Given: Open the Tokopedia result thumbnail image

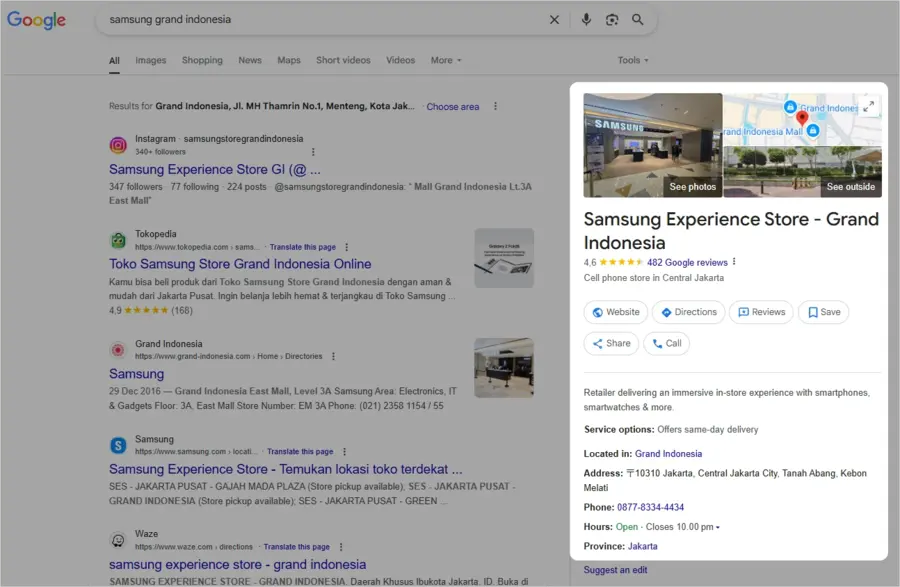Looking at the screenshot, I should (504, 258).
